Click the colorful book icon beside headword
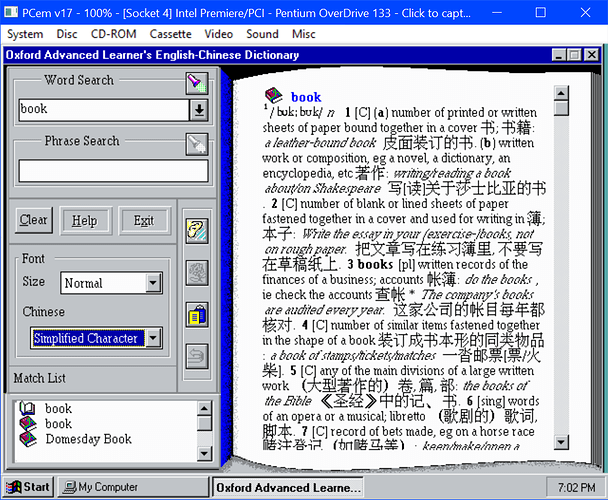The image size is (608, 500). tap(274, 95)
